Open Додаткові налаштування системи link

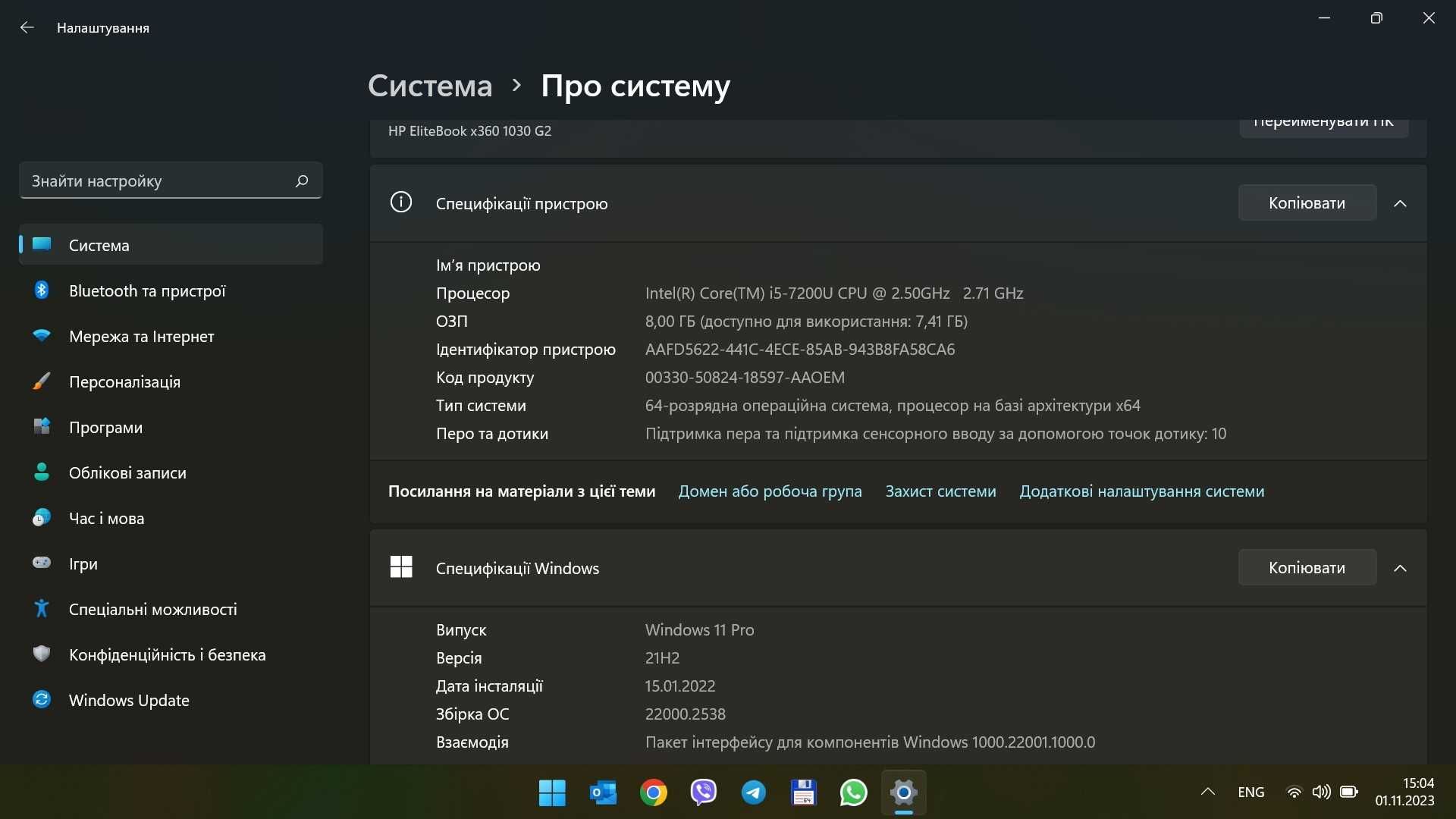coord(1141,491)
